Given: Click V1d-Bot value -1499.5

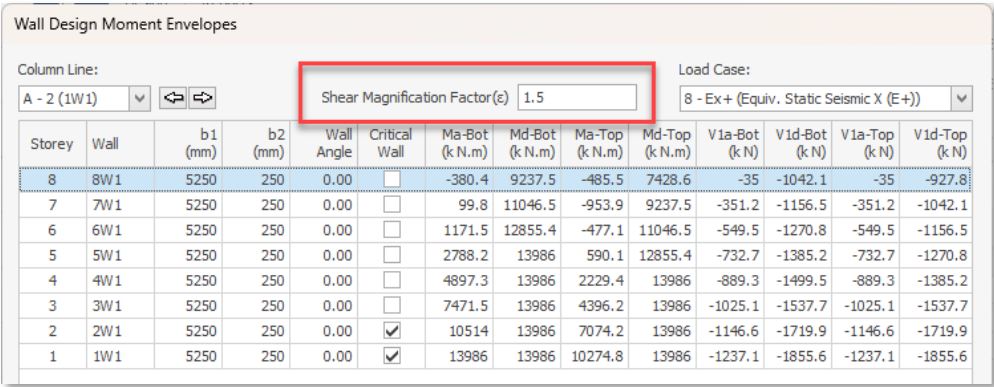Looking at the screenshot, I should tap(801, 281).
